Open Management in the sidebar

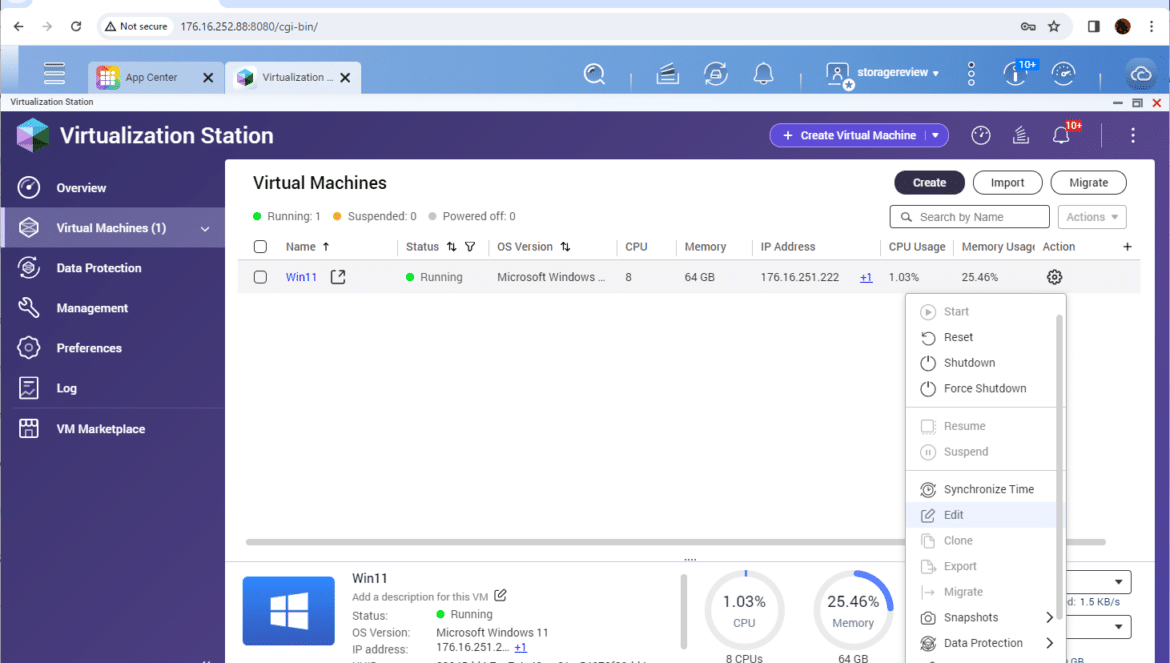pos(113,308)
